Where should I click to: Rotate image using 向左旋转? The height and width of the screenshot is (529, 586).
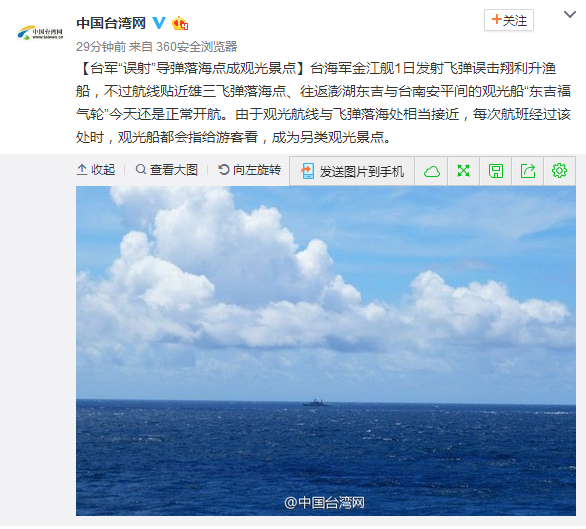tap(249, 170)
